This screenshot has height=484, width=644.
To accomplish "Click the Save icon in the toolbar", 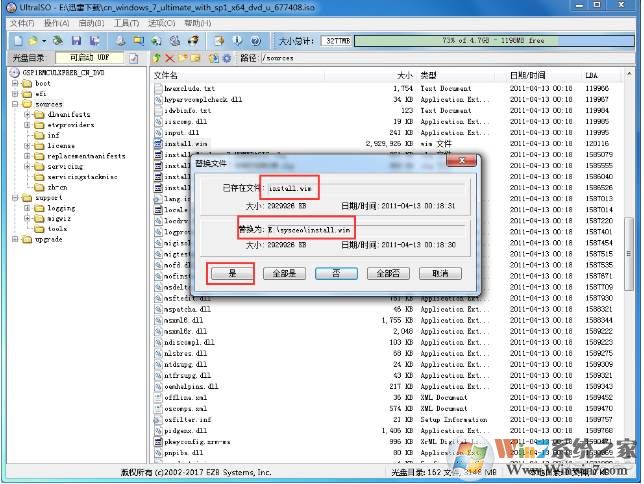I will tap(76, 41).
